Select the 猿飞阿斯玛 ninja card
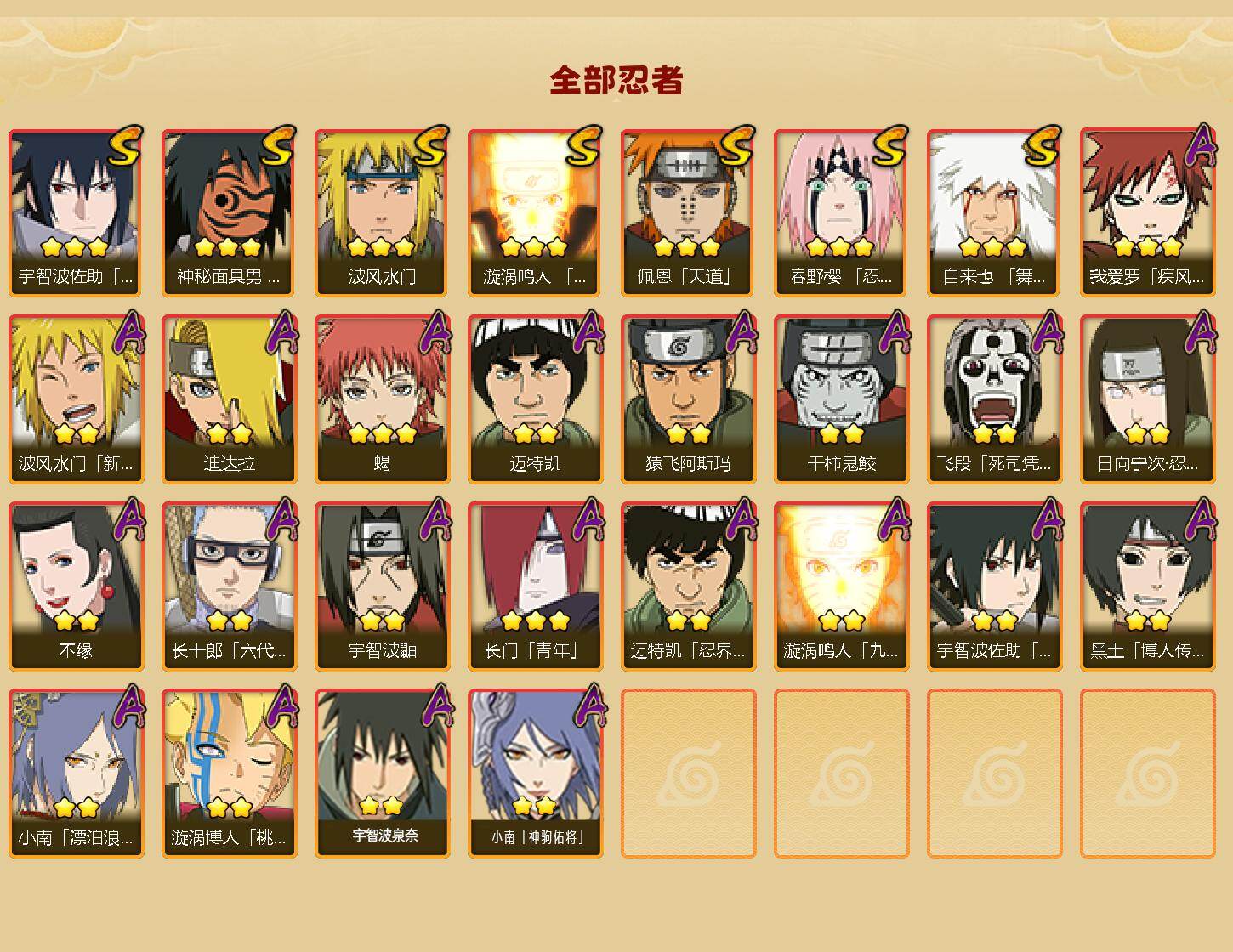The image size is (1233, 952). pyautogui.click(x=688, y=399)
